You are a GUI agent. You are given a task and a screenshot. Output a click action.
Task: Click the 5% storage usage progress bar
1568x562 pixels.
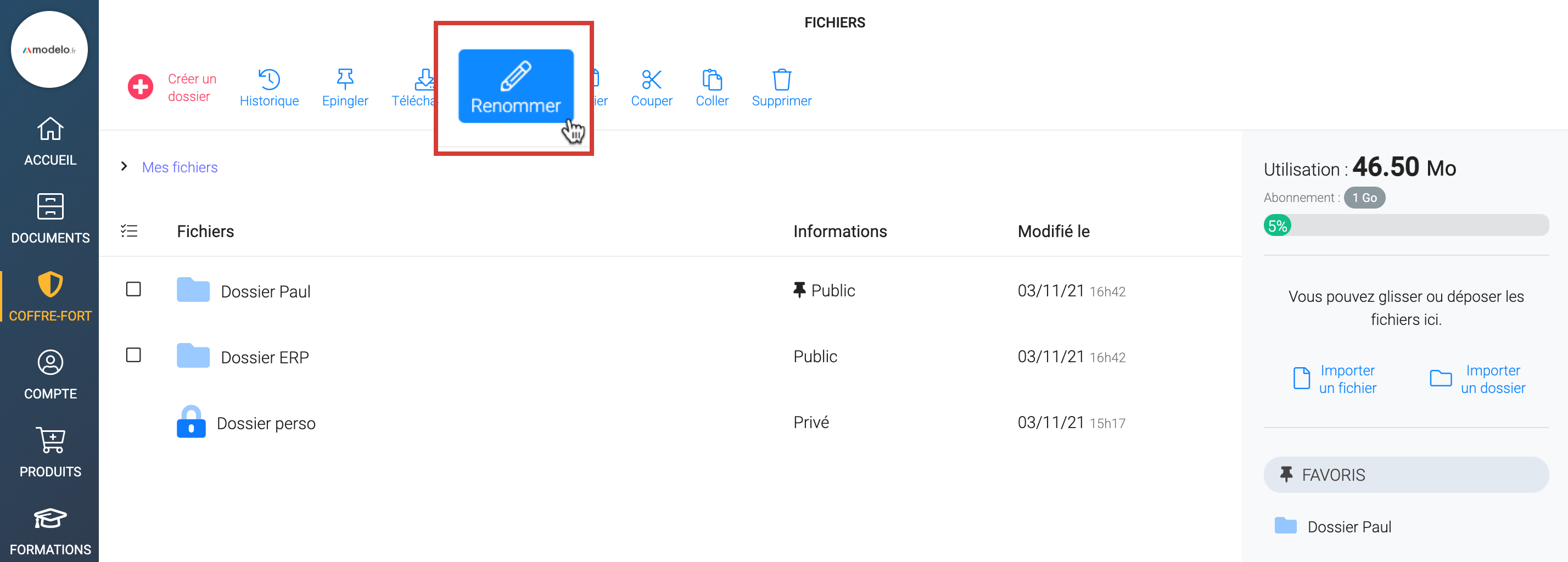coord(1405,226)
